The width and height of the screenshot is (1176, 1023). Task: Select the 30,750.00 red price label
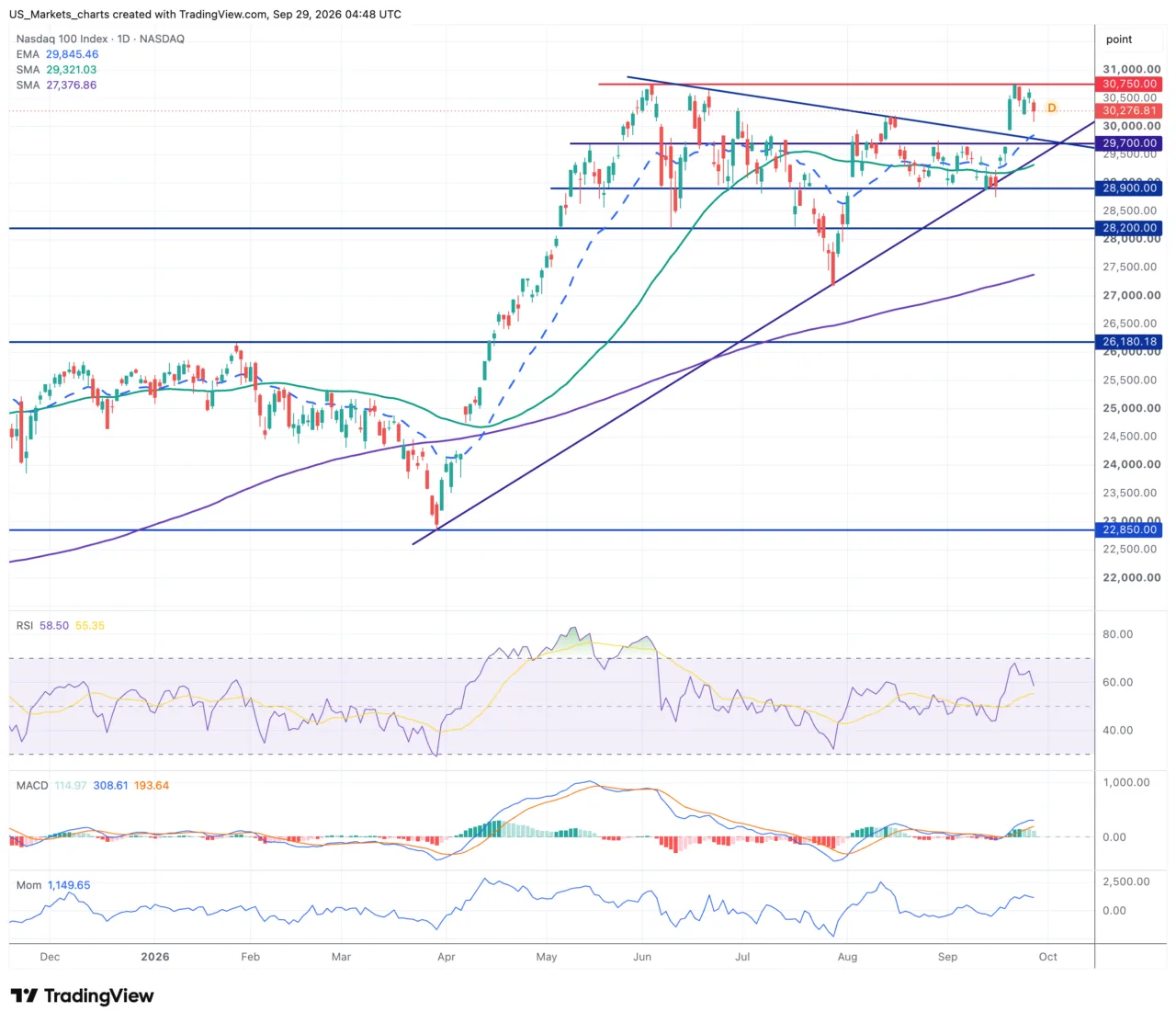click(1130, 84)
